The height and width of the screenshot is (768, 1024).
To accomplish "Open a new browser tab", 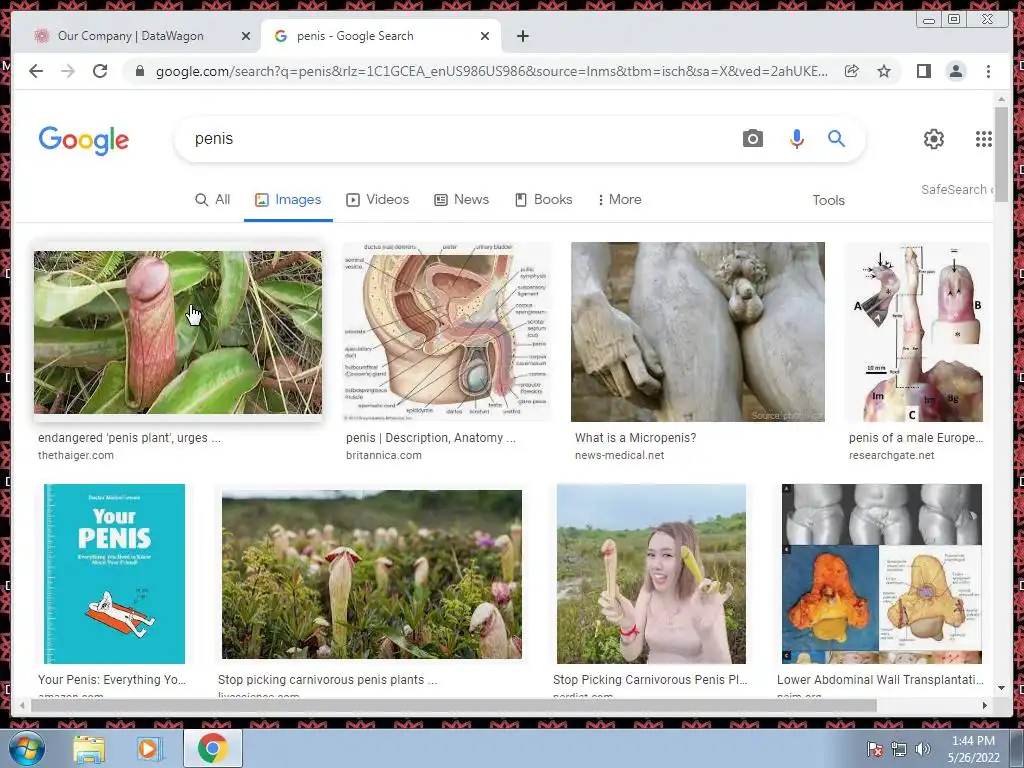I will point(522,36).
